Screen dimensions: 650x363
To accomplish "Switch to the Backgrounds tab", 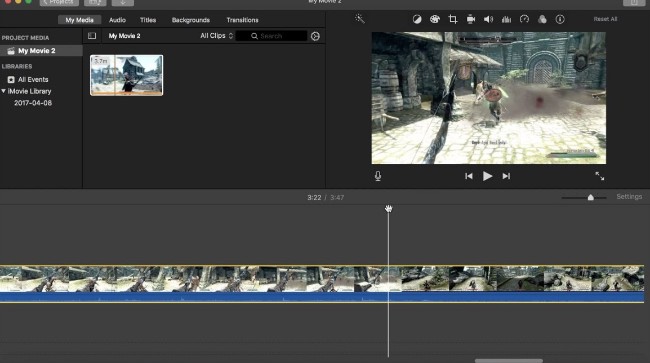I will point(191,20).
